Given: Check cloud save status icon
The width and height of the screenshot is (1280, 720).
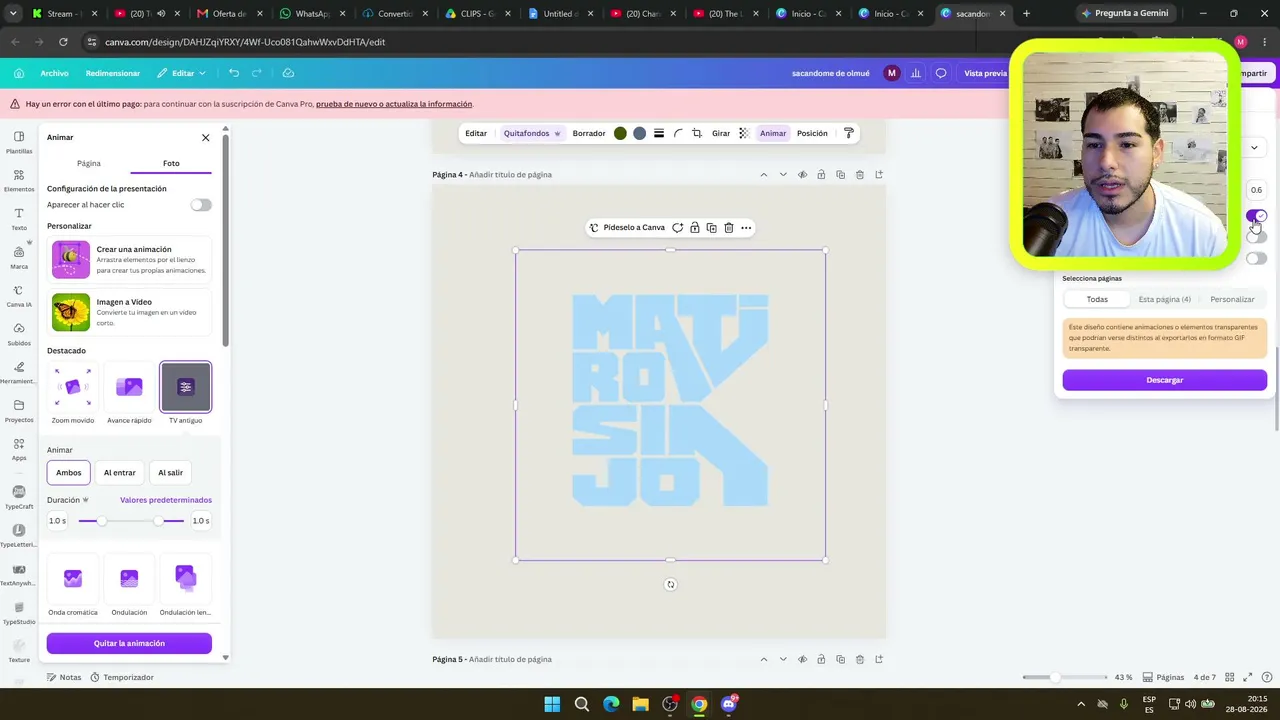Looking at the screenshot, I should pos(288,73).
